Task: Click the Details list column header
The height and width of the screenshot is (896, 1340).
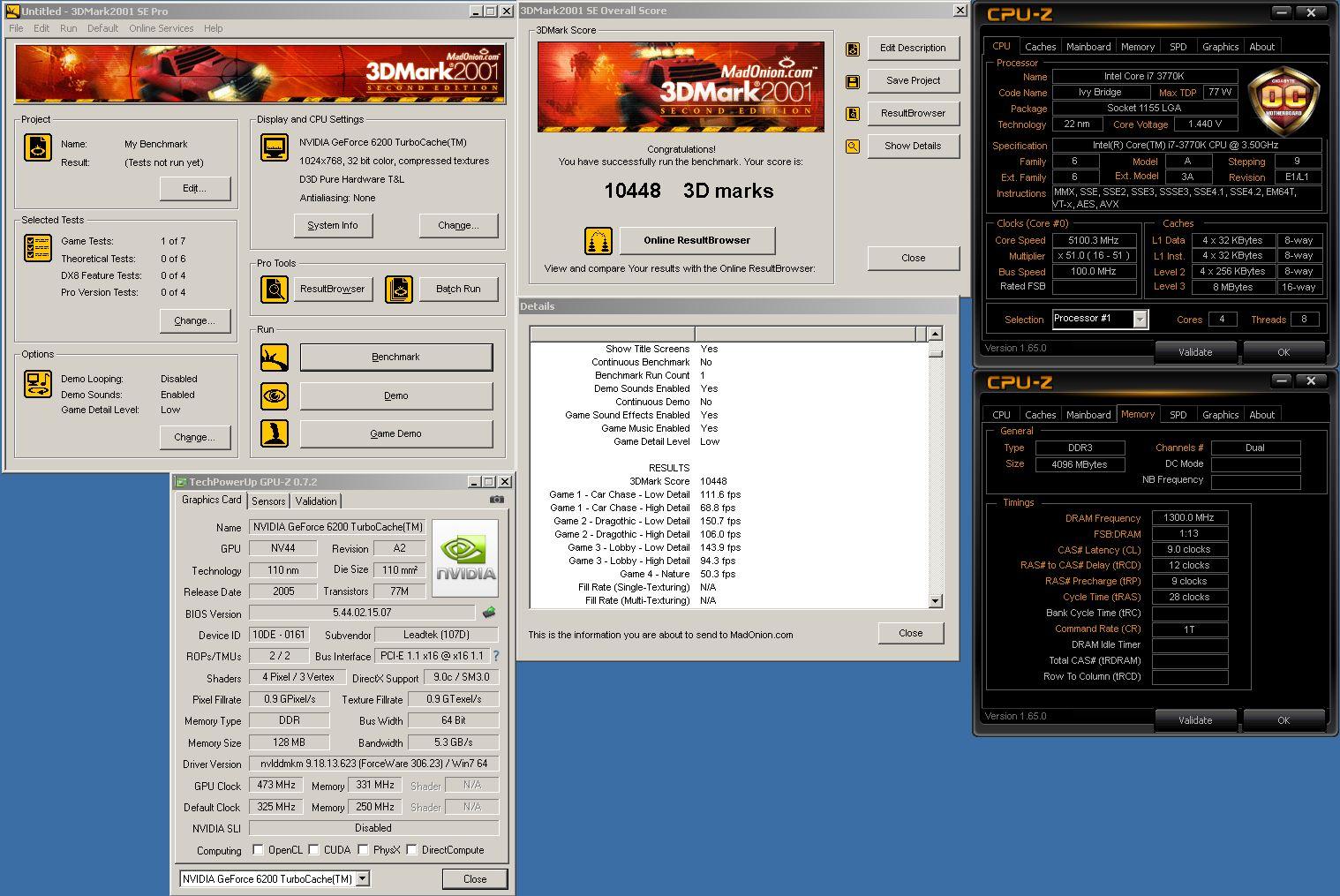Action: (x=729, y=334)
